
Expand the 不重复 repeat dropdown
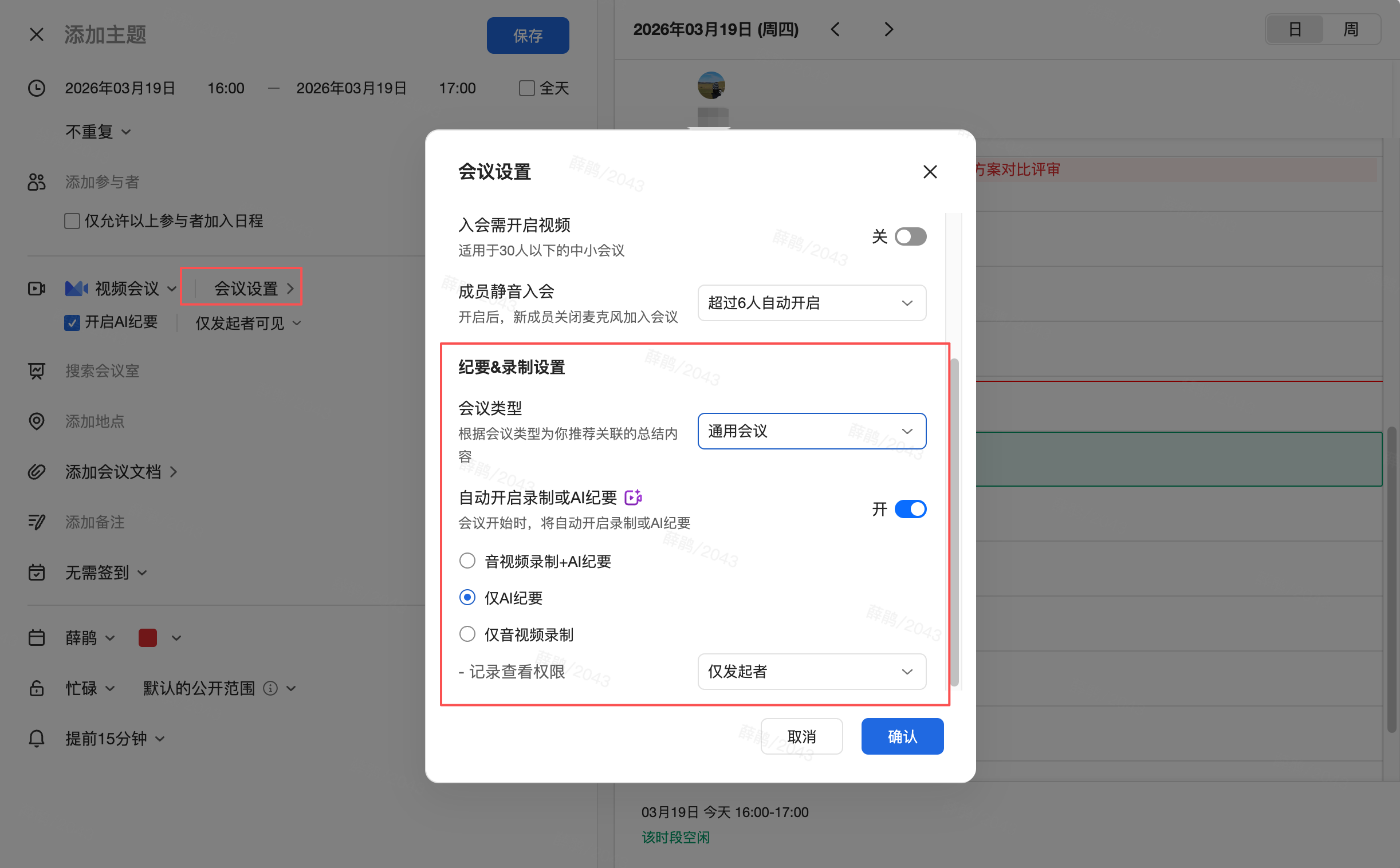point(98,132)
